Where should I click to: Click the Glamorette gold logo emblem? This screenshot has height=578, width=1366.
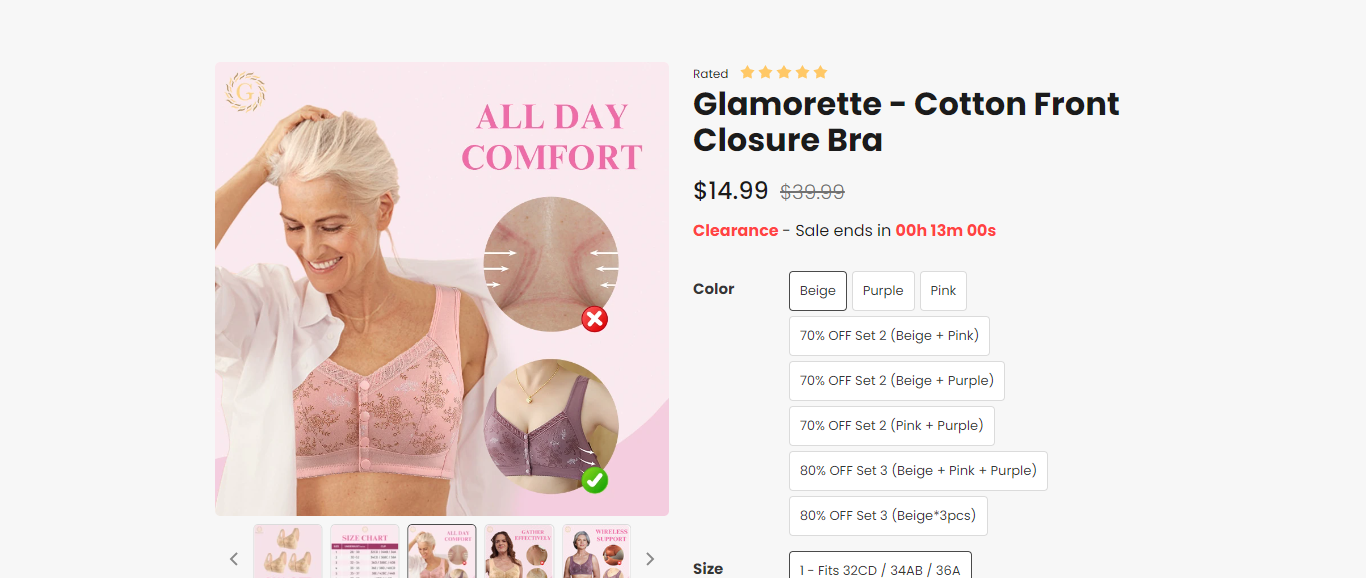(x=246, y=92)
